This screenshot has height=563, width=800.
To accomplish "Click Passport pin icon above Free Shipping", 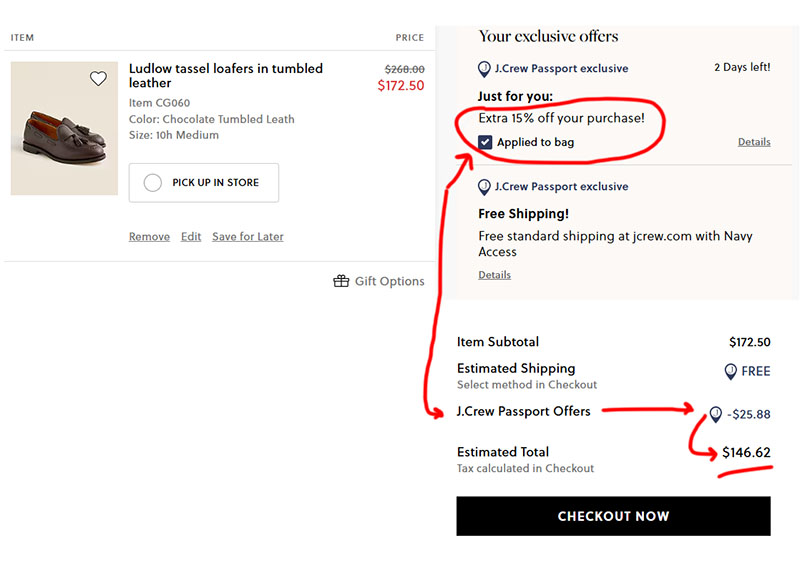I will pos(485,187).
